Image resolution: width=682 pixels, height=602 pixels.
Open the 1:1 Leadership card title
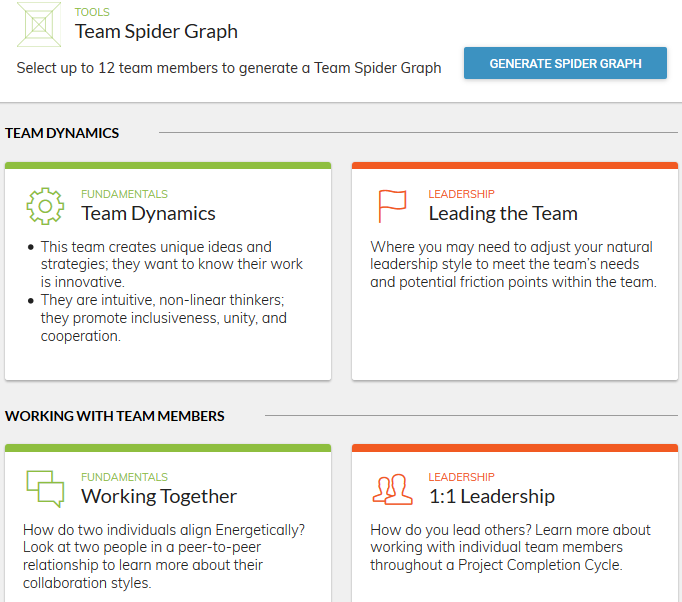click(x=492, y=496)
